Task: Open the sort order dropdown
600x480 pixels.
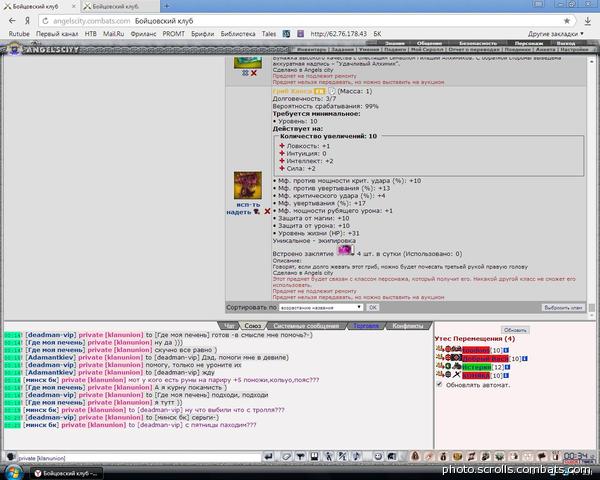Action: pos(321,307)
